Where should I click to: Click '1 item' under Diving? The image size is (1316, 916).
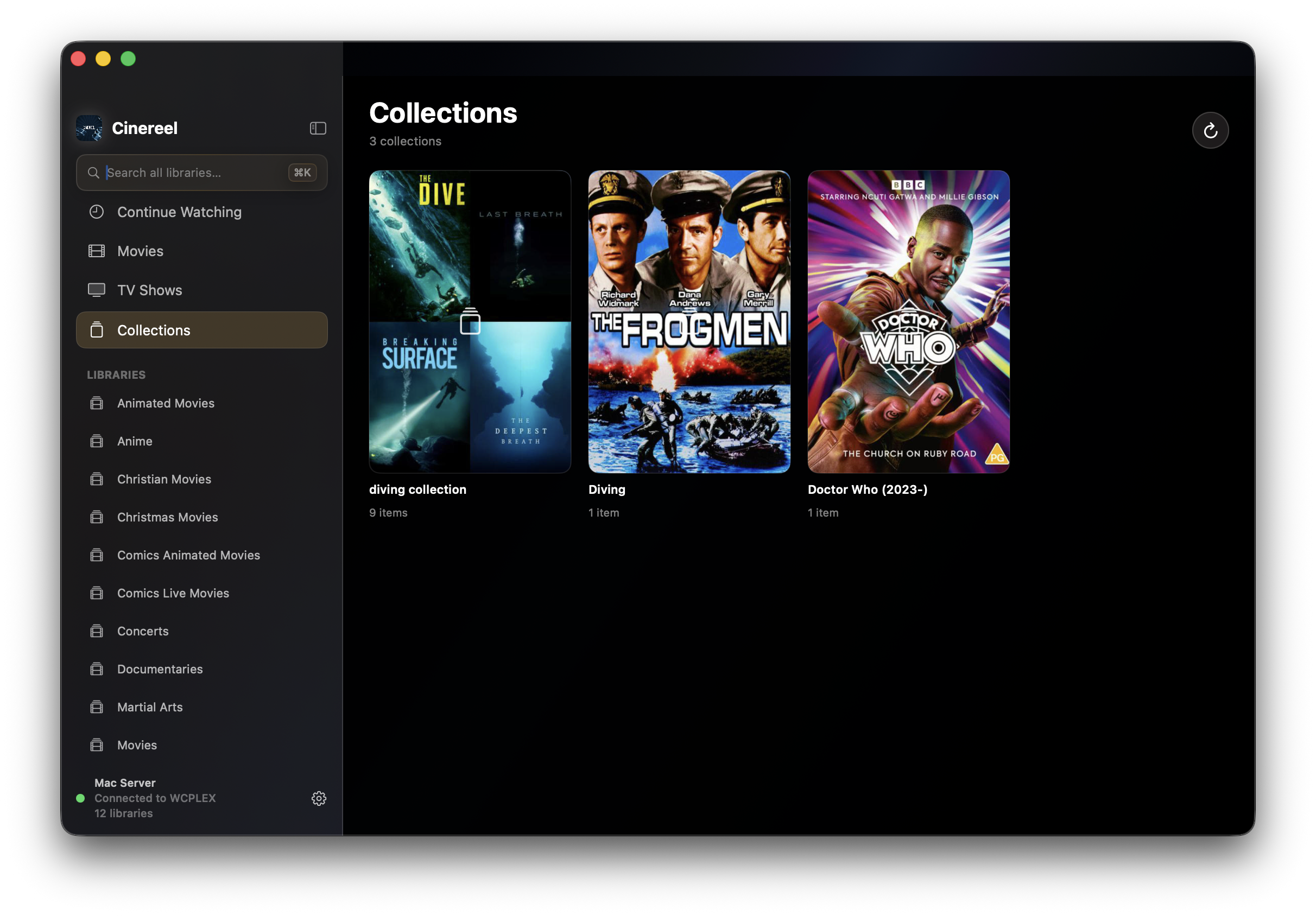point(604,513)
